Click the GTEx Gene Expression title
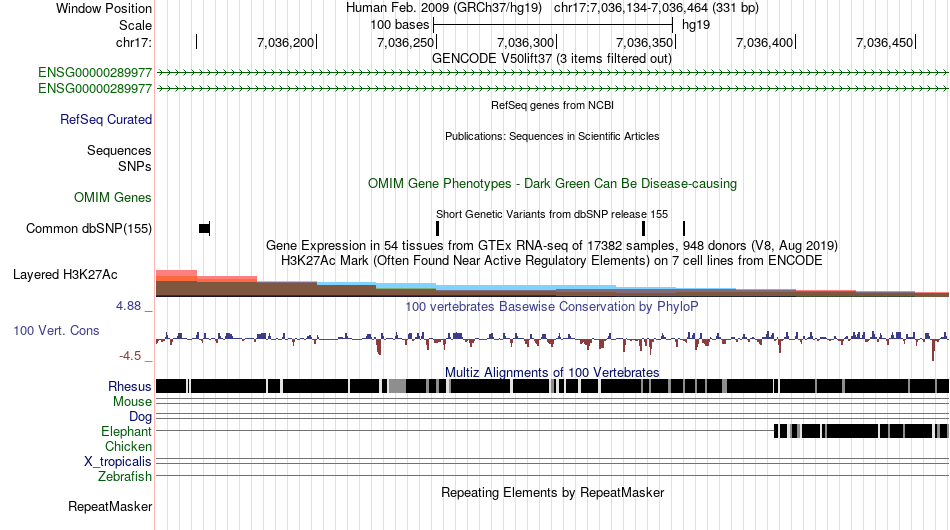Viewport: 950px width, 530px height. click(x=552, y=246)
